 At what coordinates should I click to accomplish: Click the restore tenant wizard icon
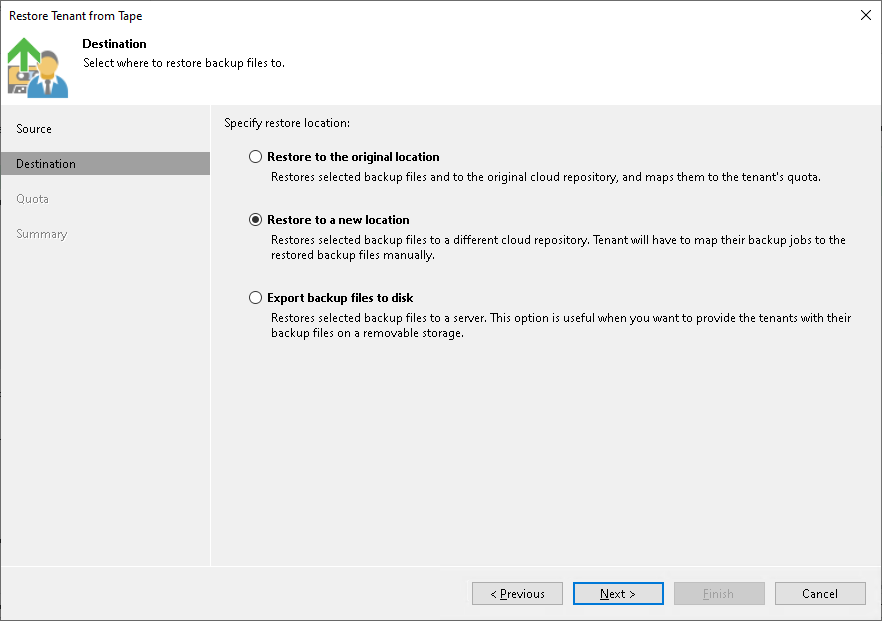(x=37, y=67)
